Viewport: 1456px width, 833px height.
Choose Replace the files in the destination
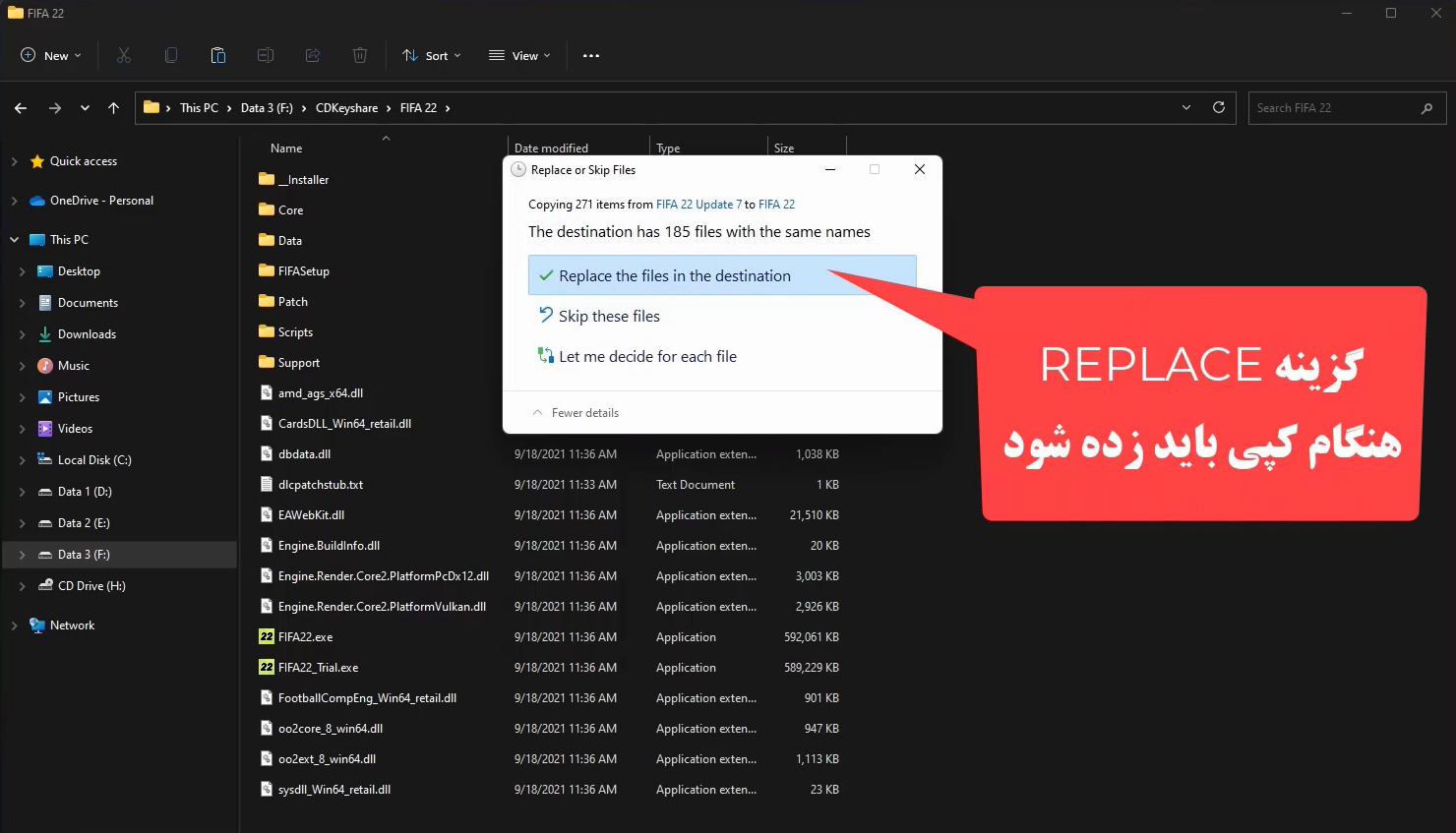coord(674,276)
